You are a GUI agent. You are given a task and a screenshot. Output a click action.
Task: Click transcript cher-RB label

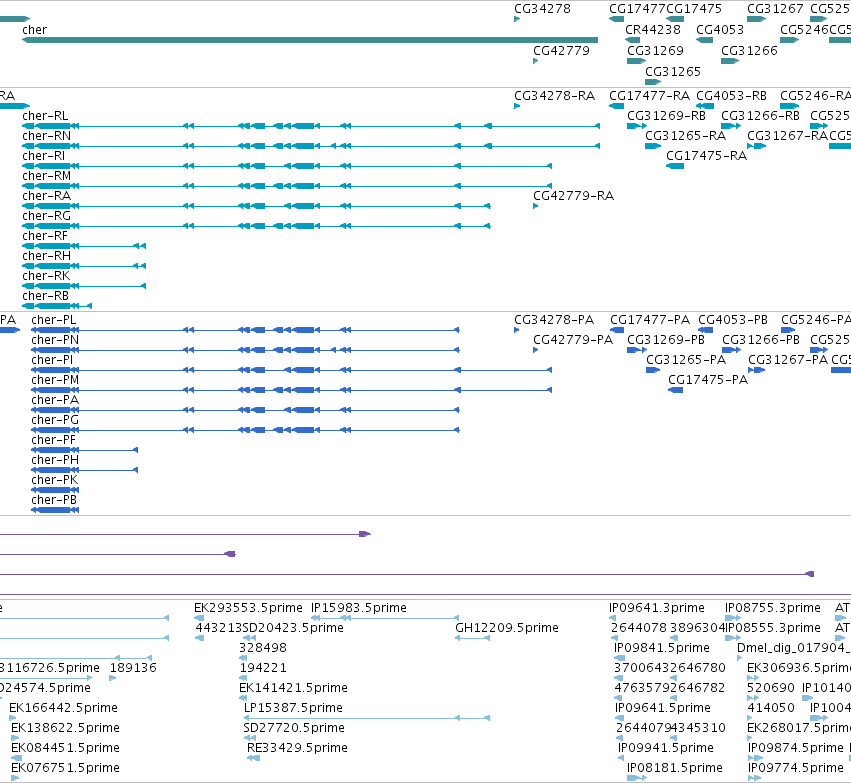point(46,296)
